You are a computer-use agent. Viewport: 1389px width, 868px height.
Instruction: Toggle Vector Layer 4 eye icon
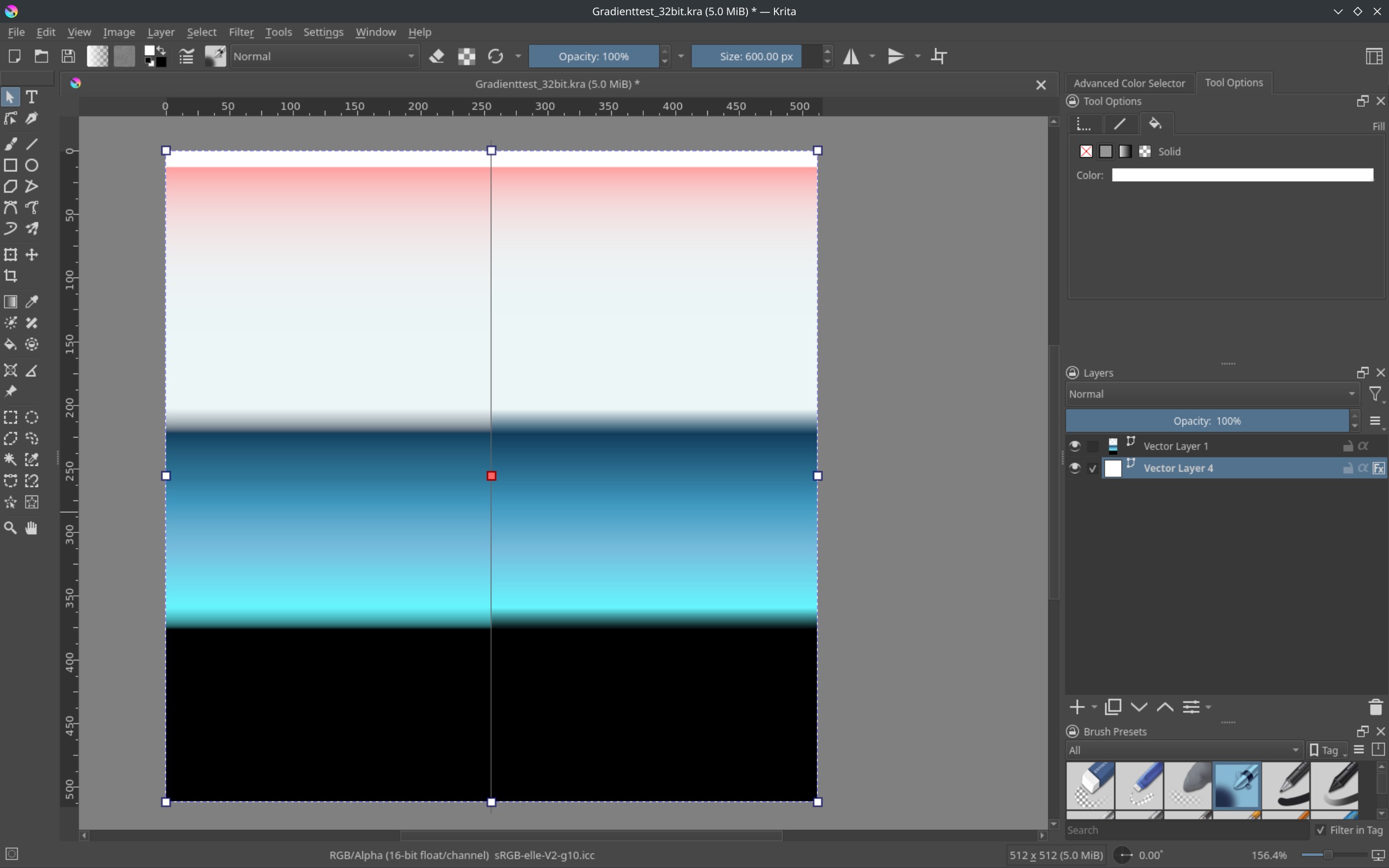point(1074,468)
